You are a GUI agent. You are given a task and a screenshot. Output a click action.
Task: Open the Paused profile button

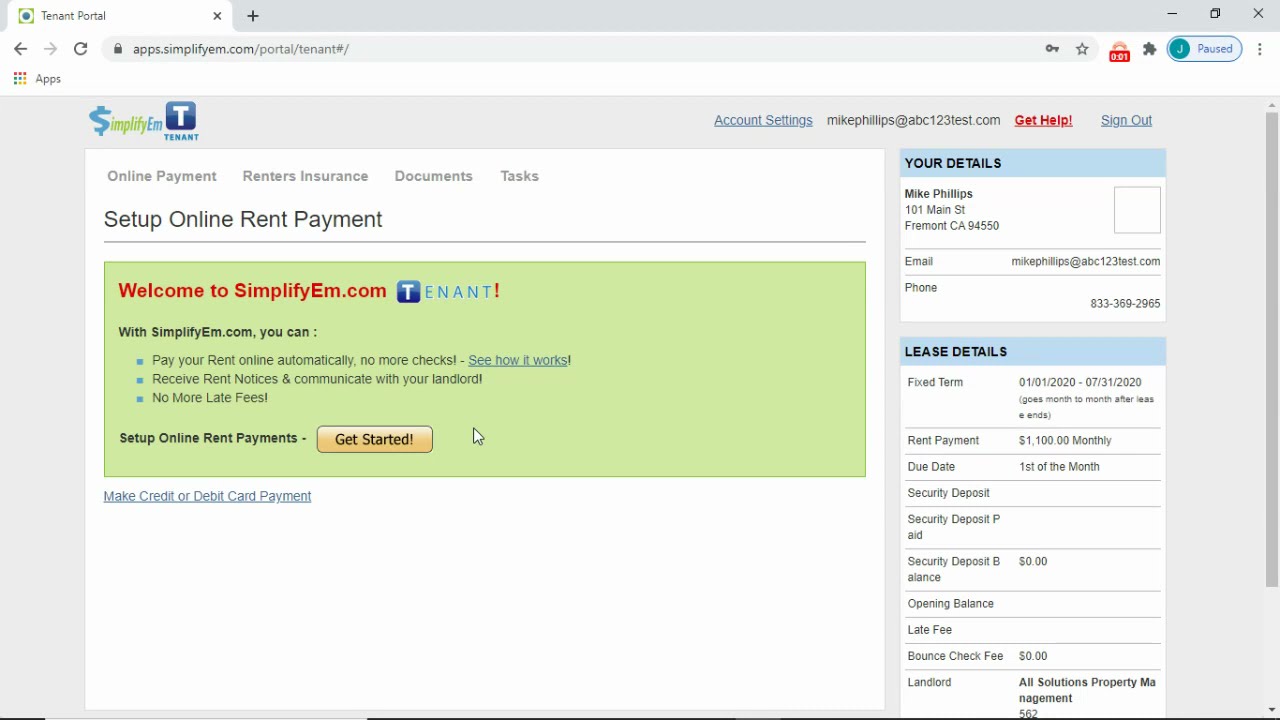point(1205,49)
